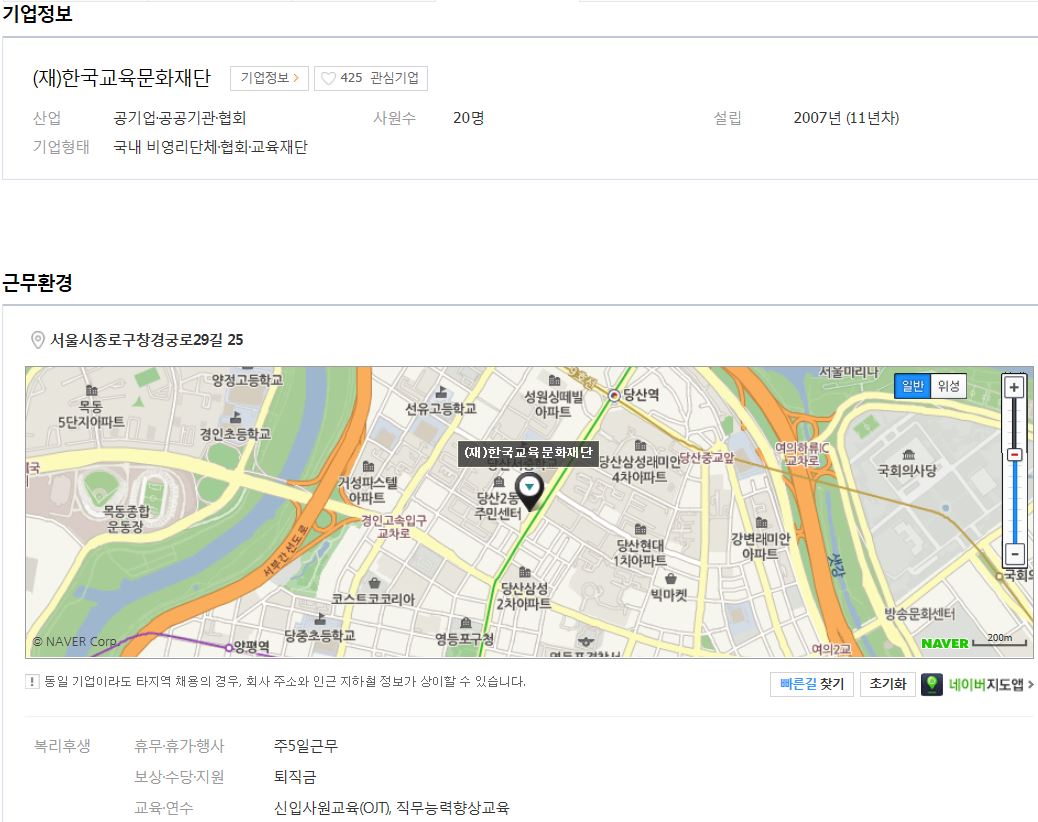Click the NAVER logo on the map
This screenshot has width=1038, height=822.
(x=945, y=644)
